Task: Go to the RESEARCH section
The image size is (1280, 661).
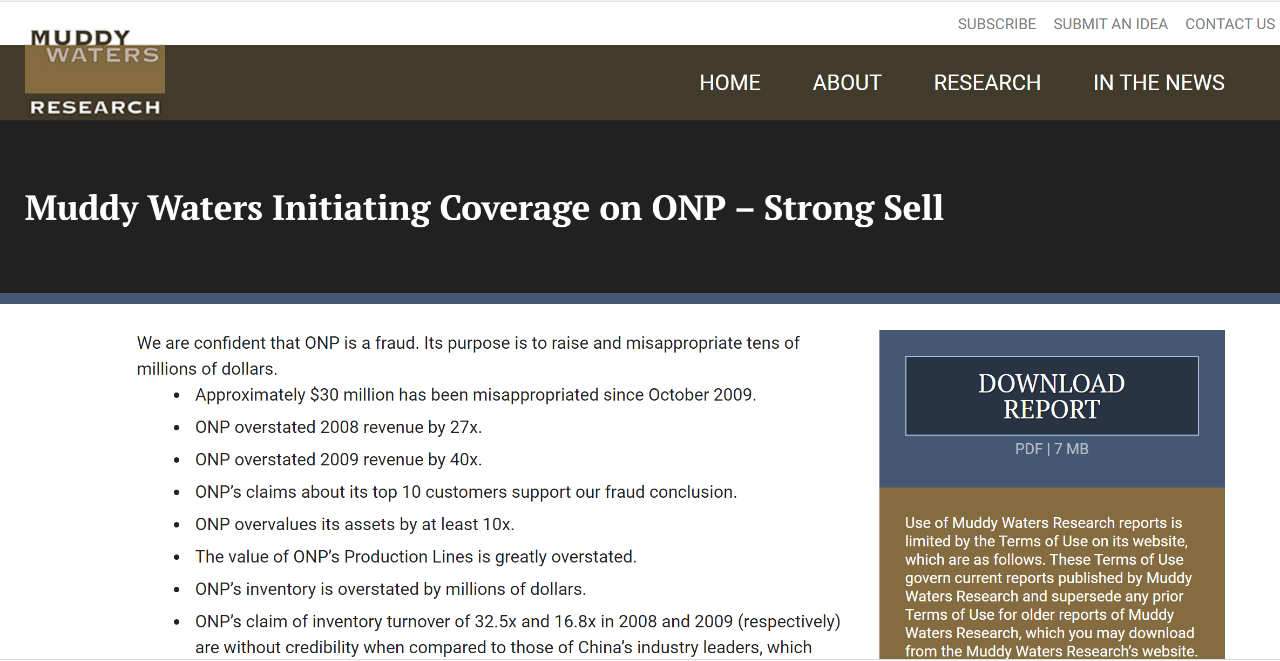Action: click(x=987, y=83)
